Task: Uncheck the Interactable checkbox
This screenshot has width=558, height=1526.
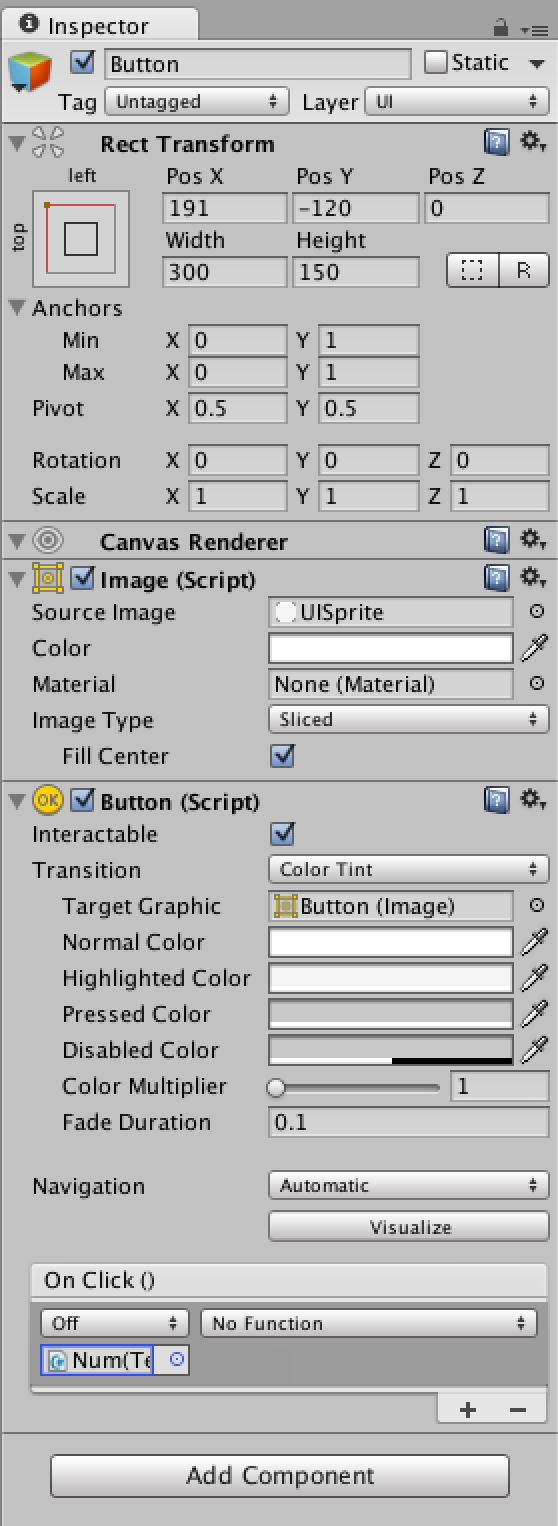Action: coord(283,834)
